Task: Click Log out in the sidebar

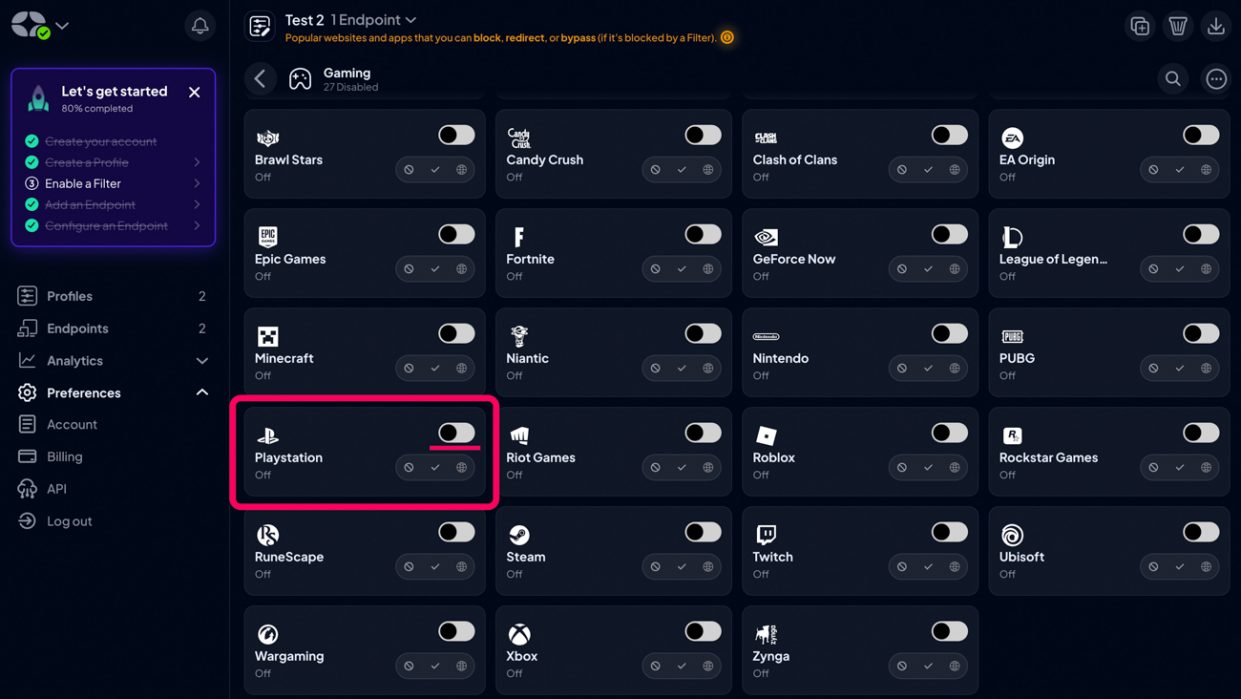Action: [x=69, y=521]
